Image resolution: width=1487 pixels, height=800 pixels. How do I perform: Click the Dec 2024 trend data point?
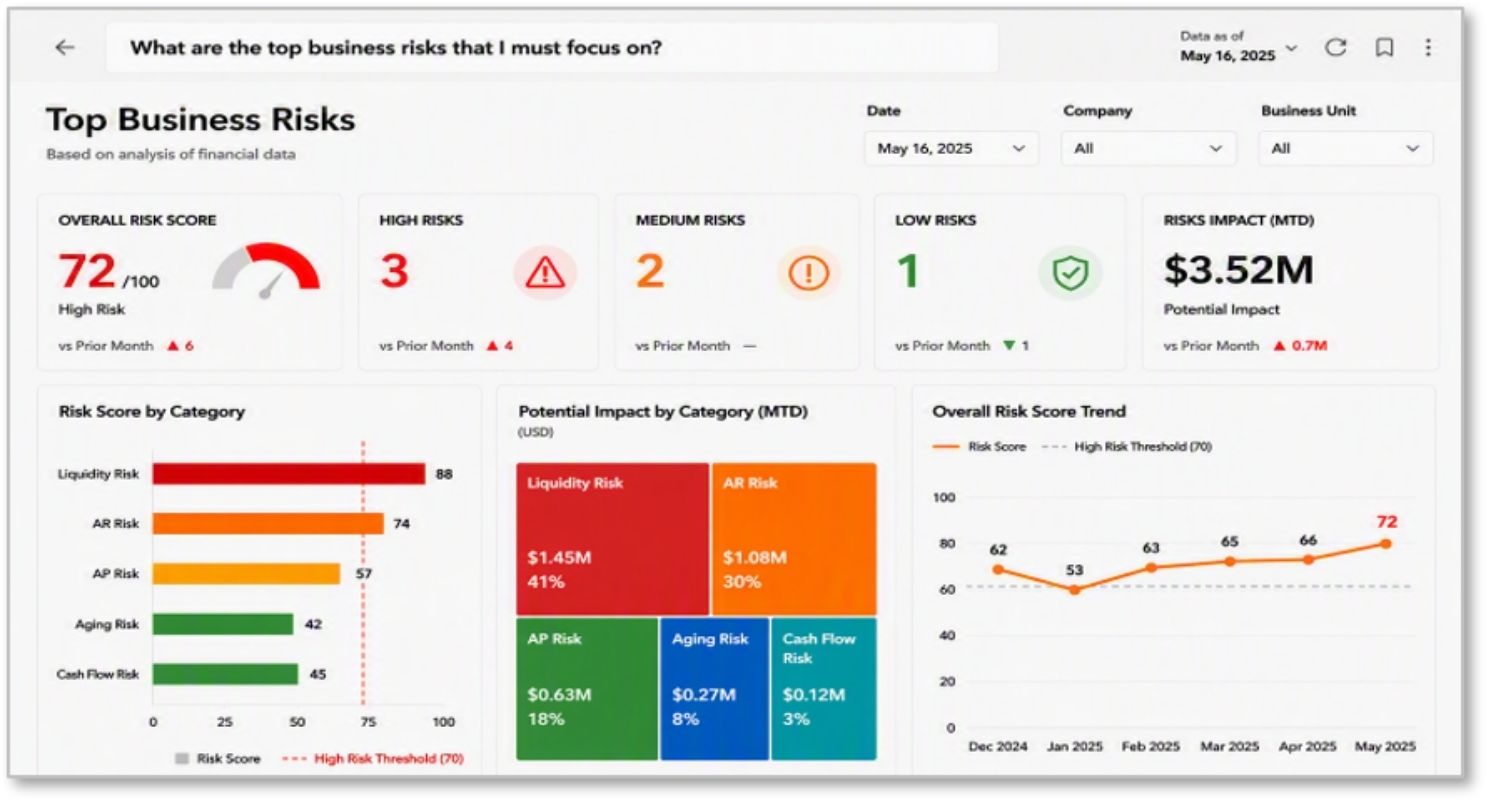(998, 569)
